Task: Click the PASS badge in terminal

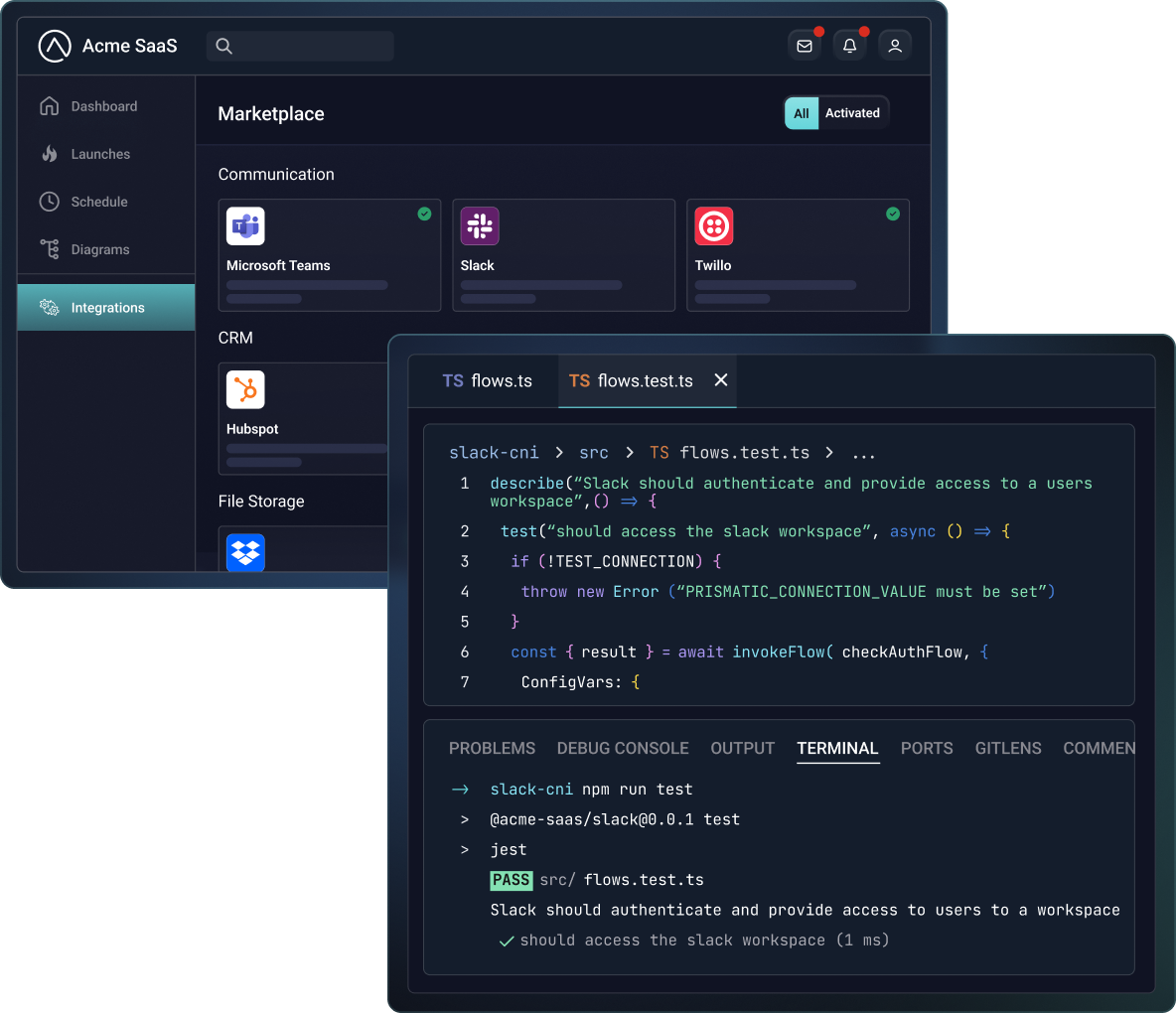Action: [x=511, y=880]
